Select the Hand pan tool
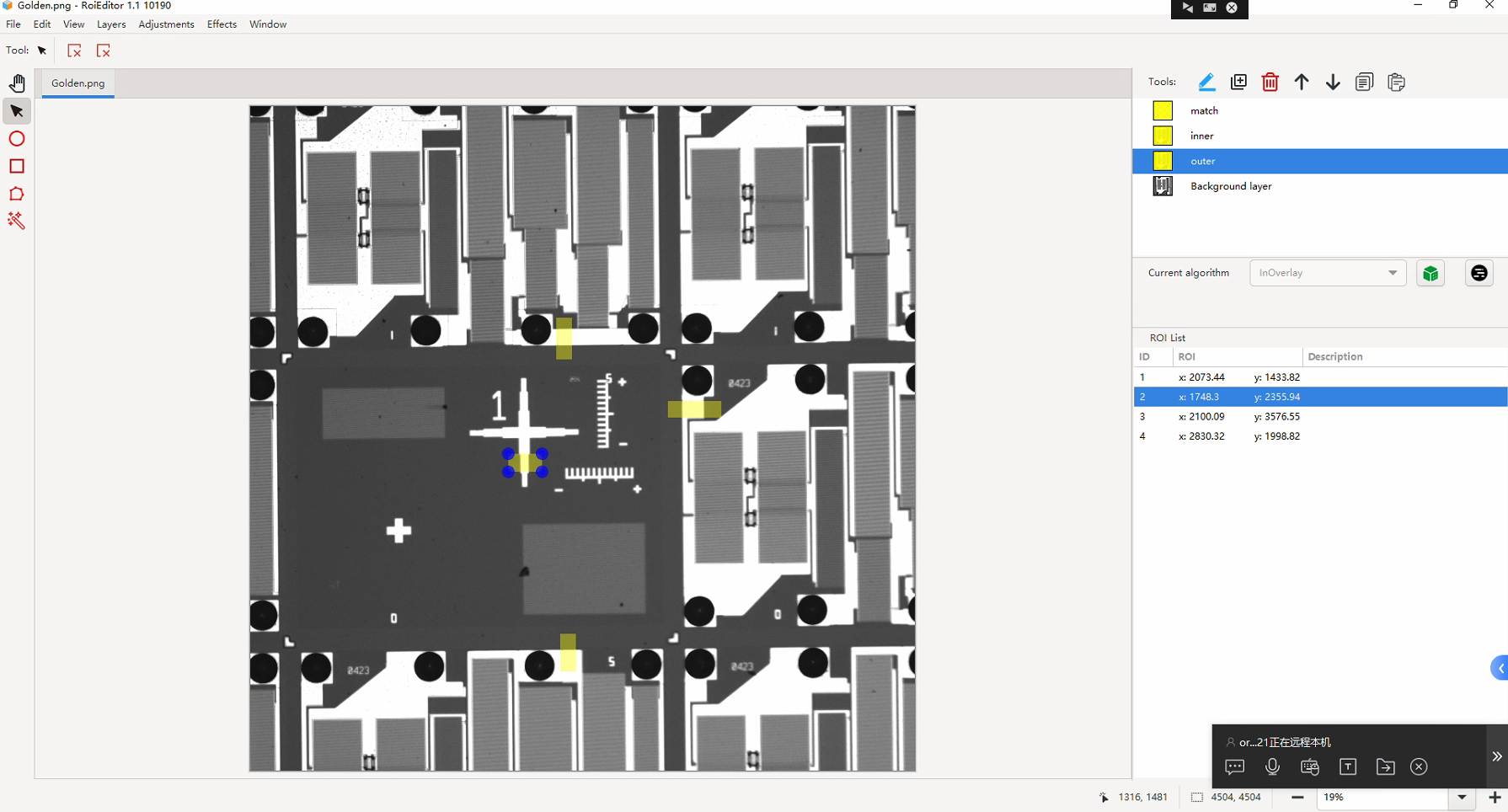The width and height of the screenshot is (1508, 812). tap(17, 83)
